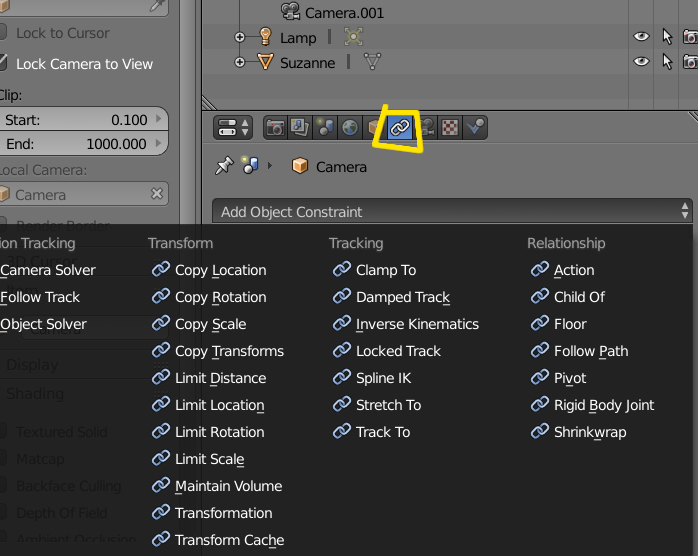Click the Camera.001 camera data icon

pyautogui.click(x=291, y=11)
